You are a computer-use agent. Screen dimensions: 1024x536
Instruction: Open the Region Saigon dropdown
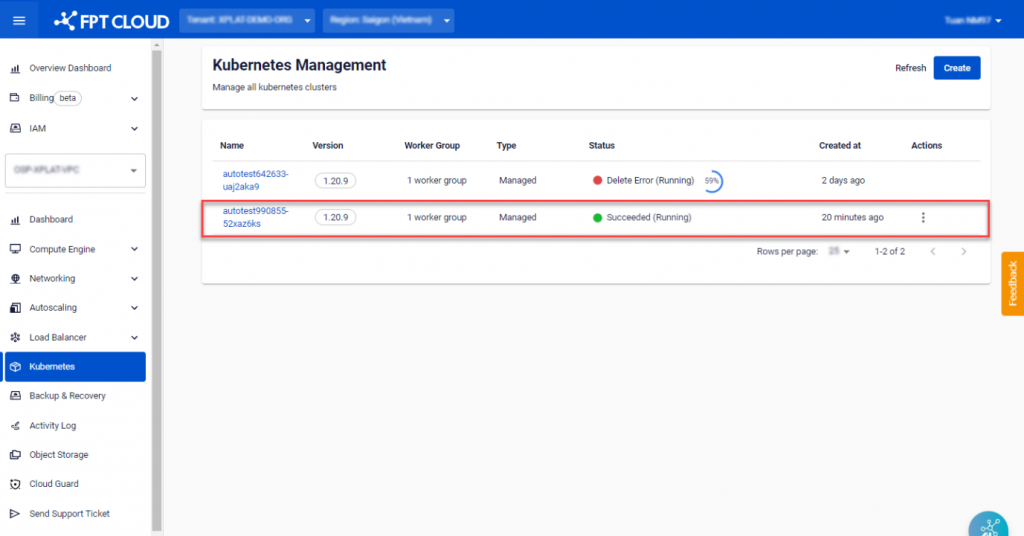click(388, 20)
